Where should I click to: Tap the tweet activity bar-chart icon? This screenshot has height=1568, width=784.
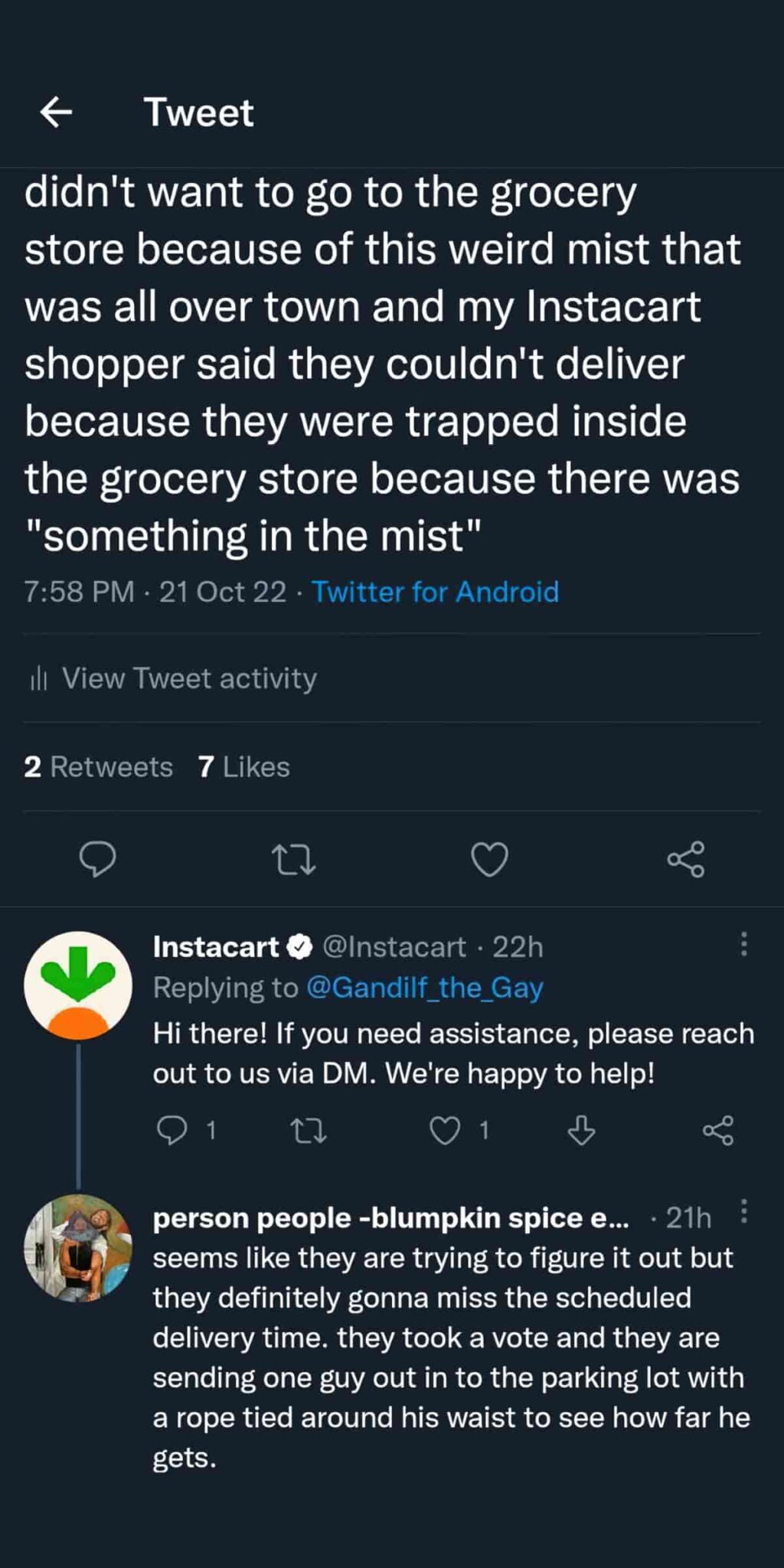tap(38, 678)
